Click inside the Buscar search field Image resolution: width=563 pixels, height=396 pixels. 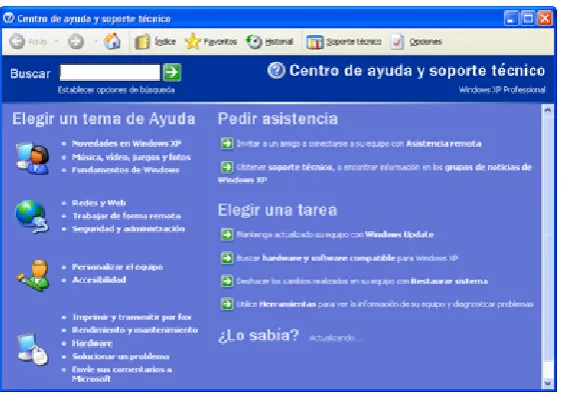point(110,73)
